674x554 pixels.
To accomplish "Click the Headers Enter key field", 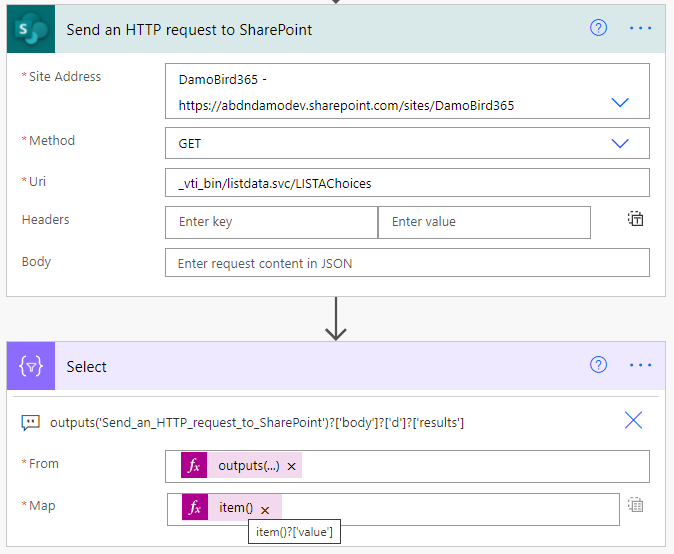I will (271, 222).
